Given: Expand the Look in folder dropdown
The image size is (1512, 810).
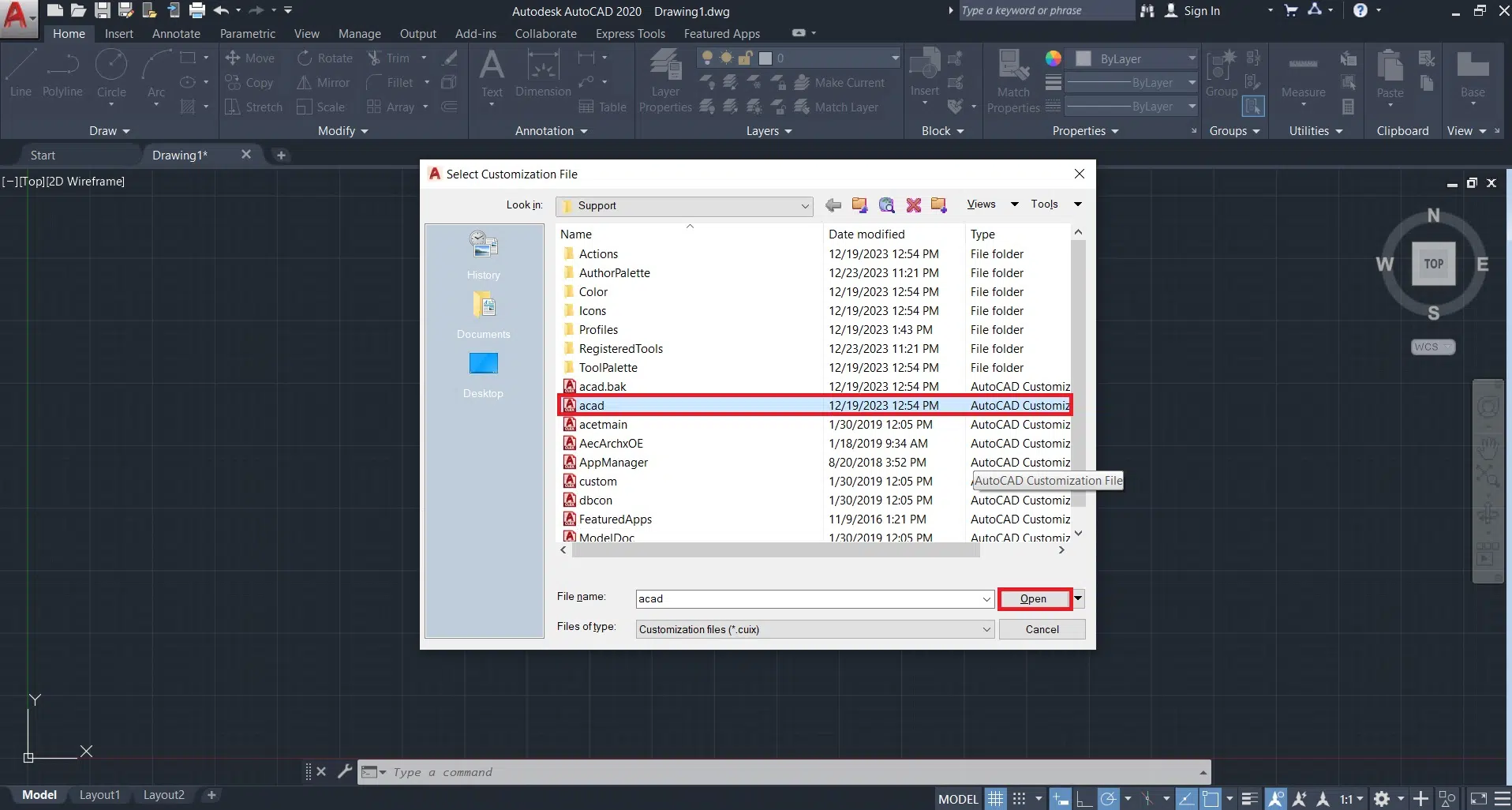Looking at the screenshot, I should (804, 206).
